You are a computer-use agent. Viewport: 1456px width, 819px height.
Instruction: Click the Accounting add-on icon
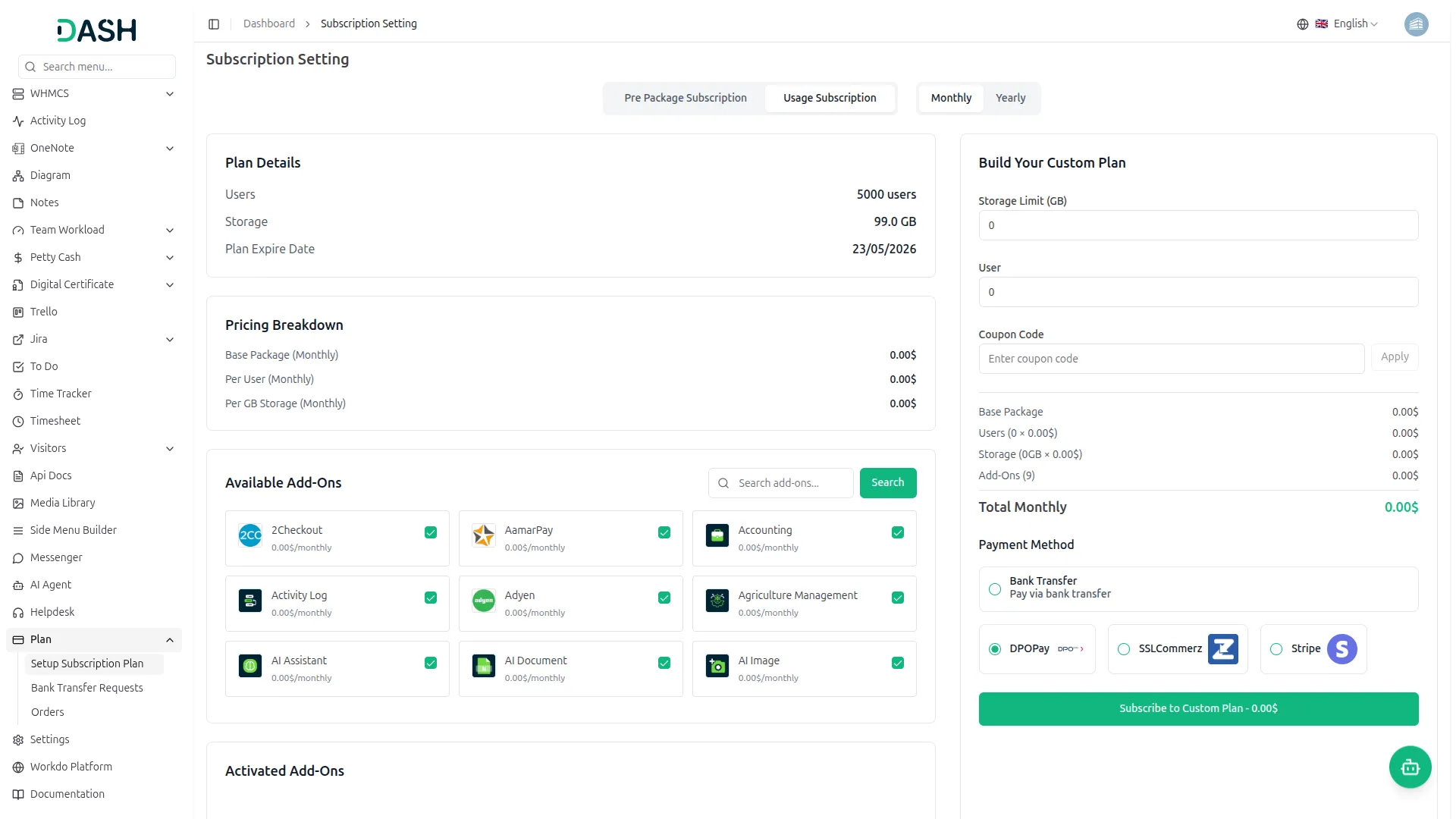tap(717, 535)
